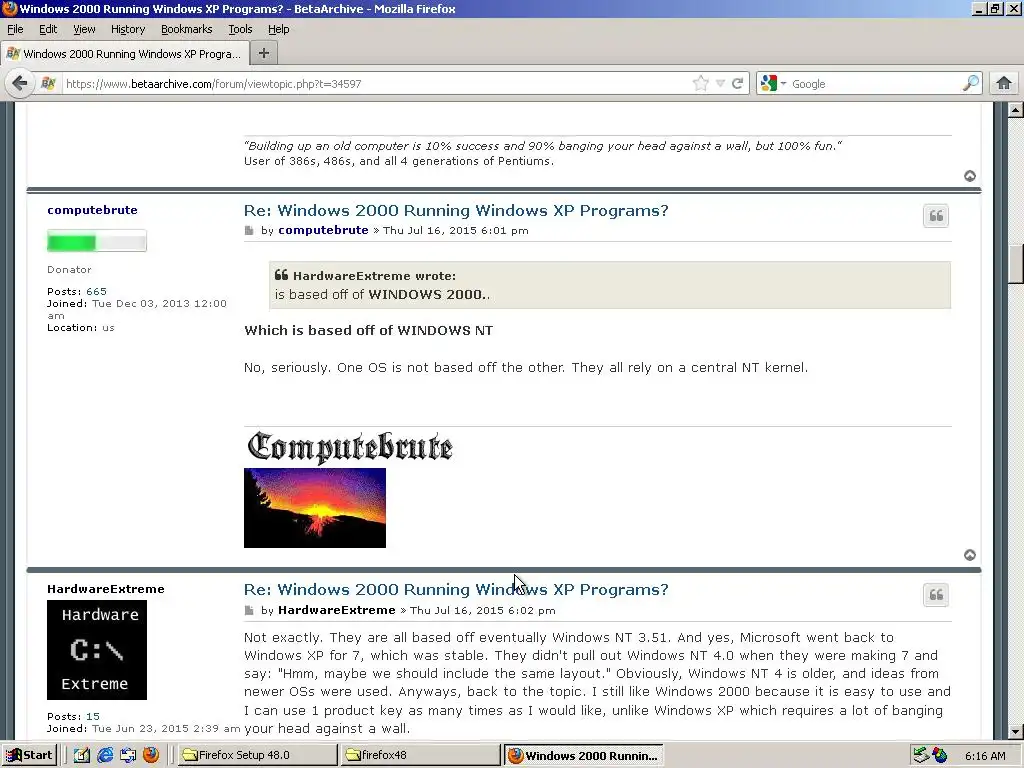The width and height of the screenshot is (1024, 768).
Task: Open the Windows Start menu
Action: (x=29, y=755)
